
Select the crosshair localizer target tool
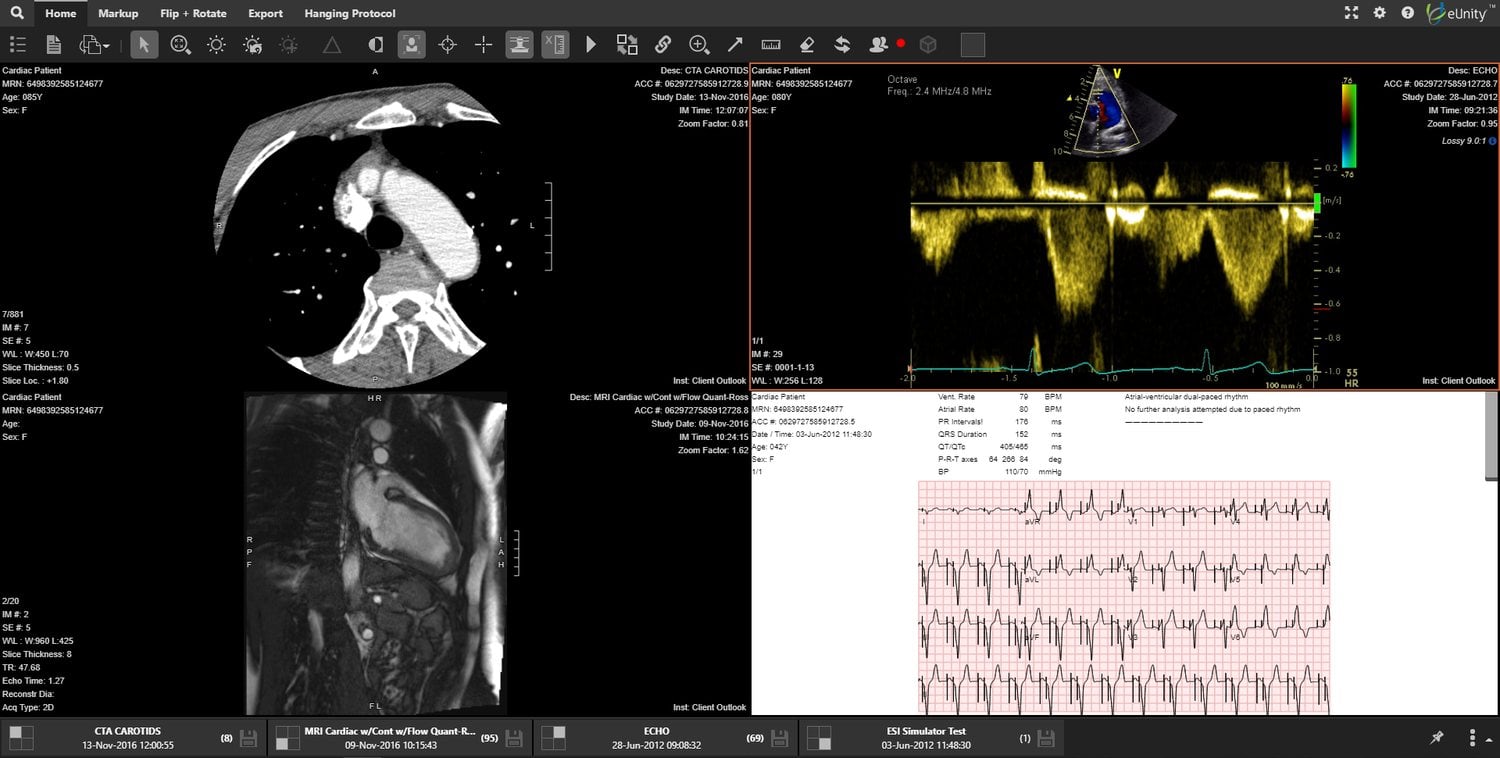[x=448, y=45]
